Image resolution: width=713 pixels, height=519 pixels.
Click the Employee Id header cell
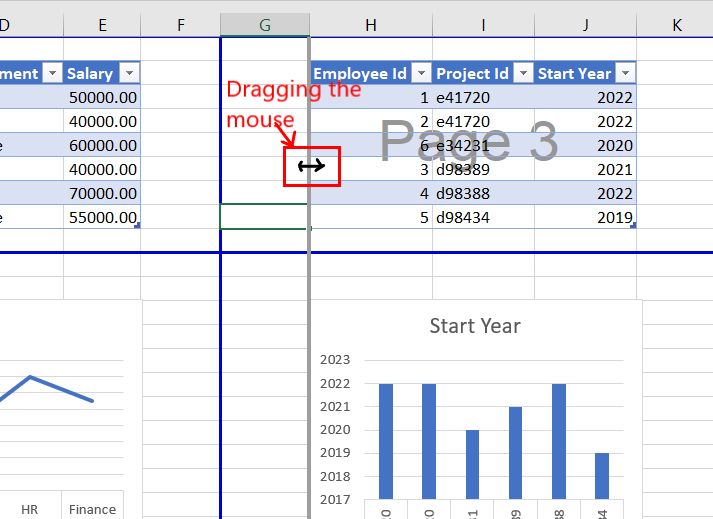[x=360, y=73]
